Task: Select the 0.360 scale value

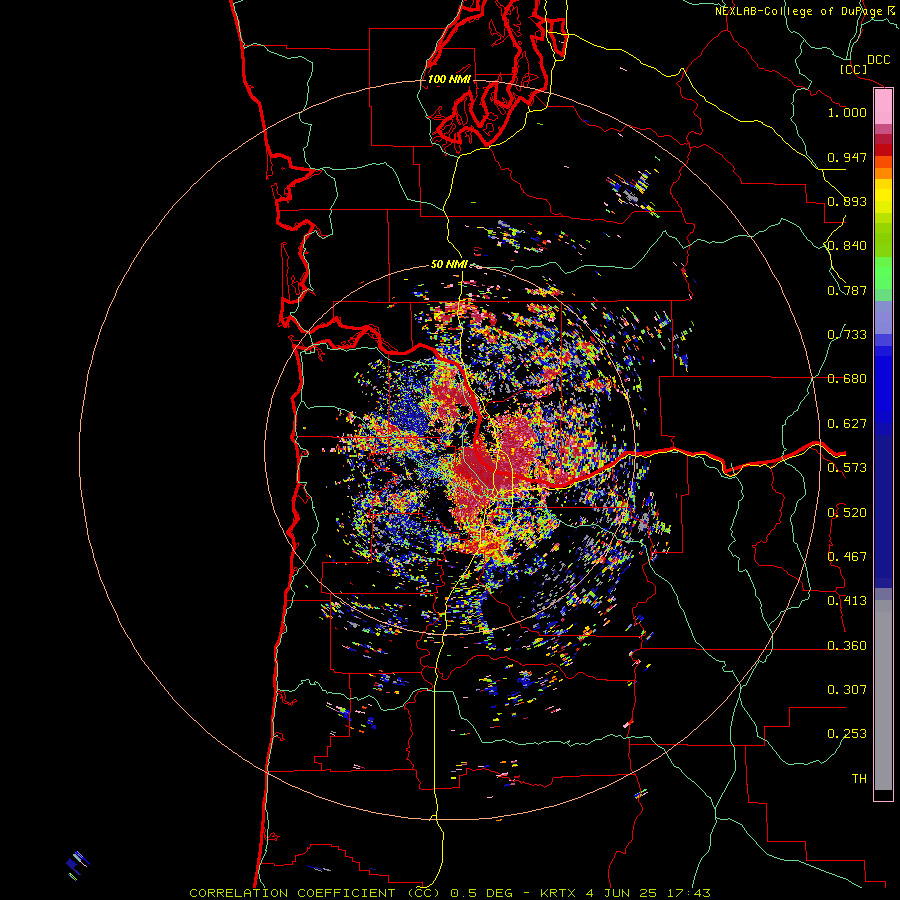Action: 847,646
